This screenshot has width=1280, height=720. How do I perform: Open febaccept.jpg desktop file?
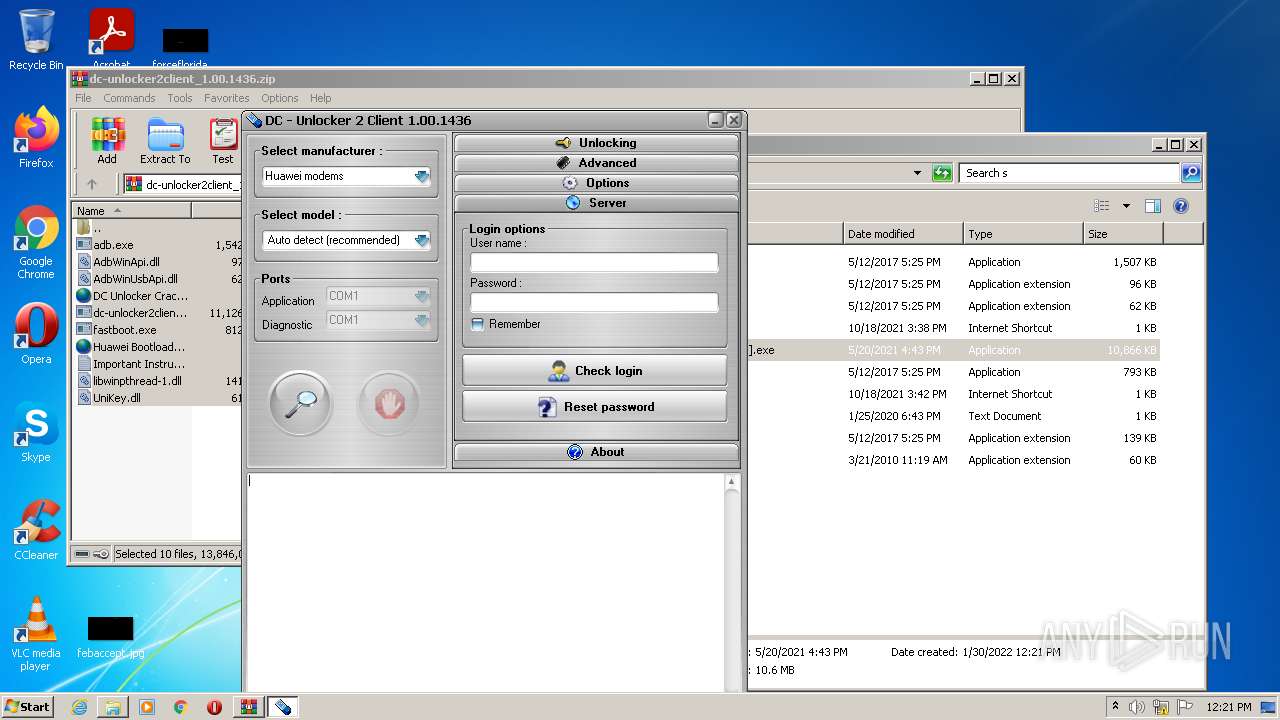point(110,638)
